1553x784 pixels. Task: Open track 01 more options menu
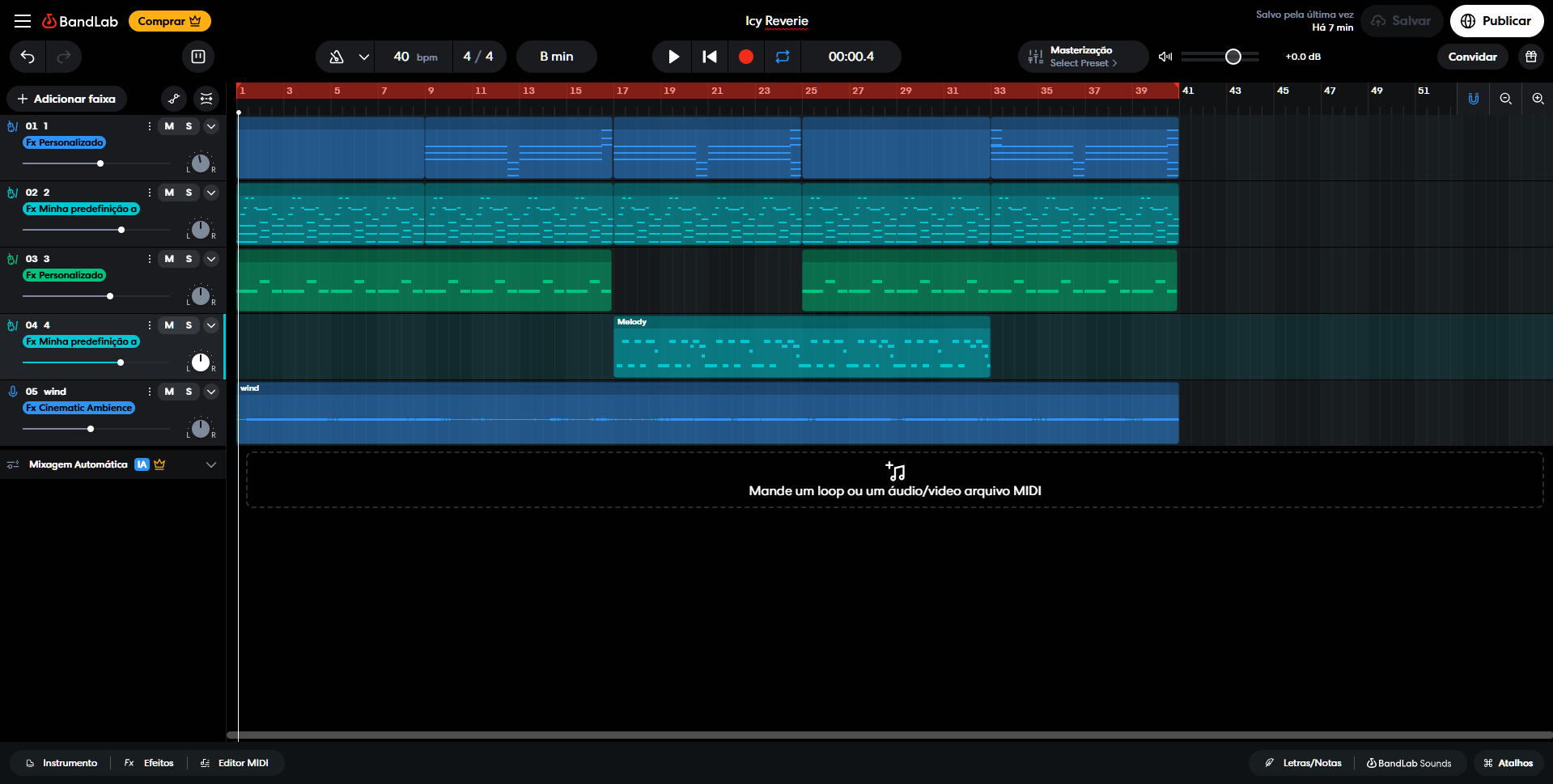pos(150,126)
